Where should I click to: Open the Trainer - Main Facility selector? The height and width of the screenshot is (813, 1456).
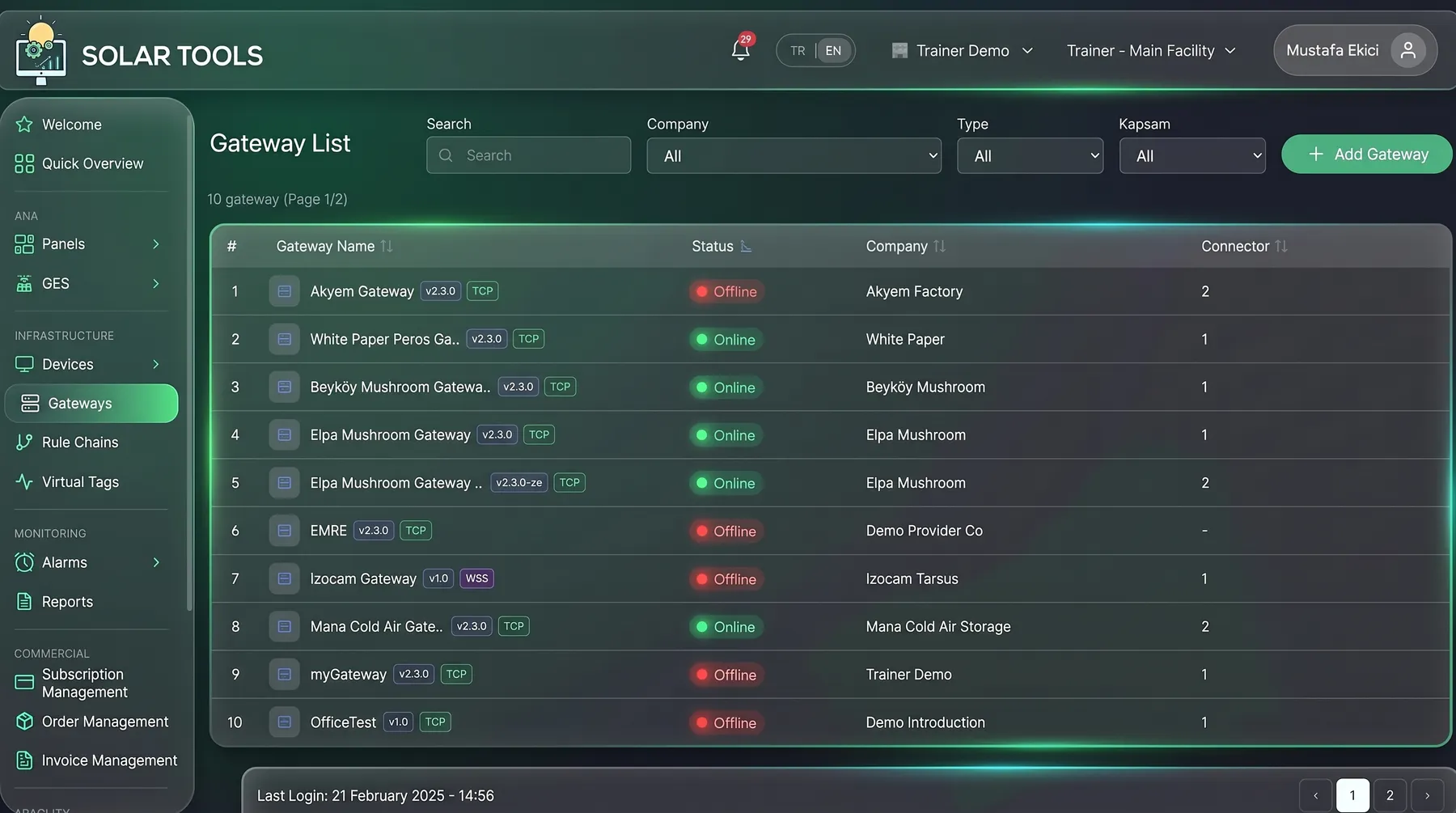pos(1151,51)
